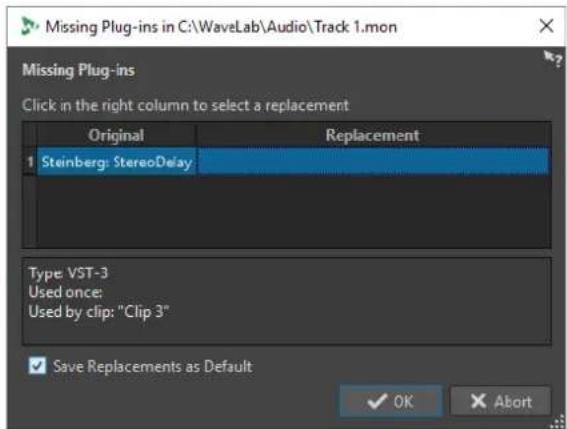Disable Save Replacements as Default checkbox

click(x=37, y=366)
